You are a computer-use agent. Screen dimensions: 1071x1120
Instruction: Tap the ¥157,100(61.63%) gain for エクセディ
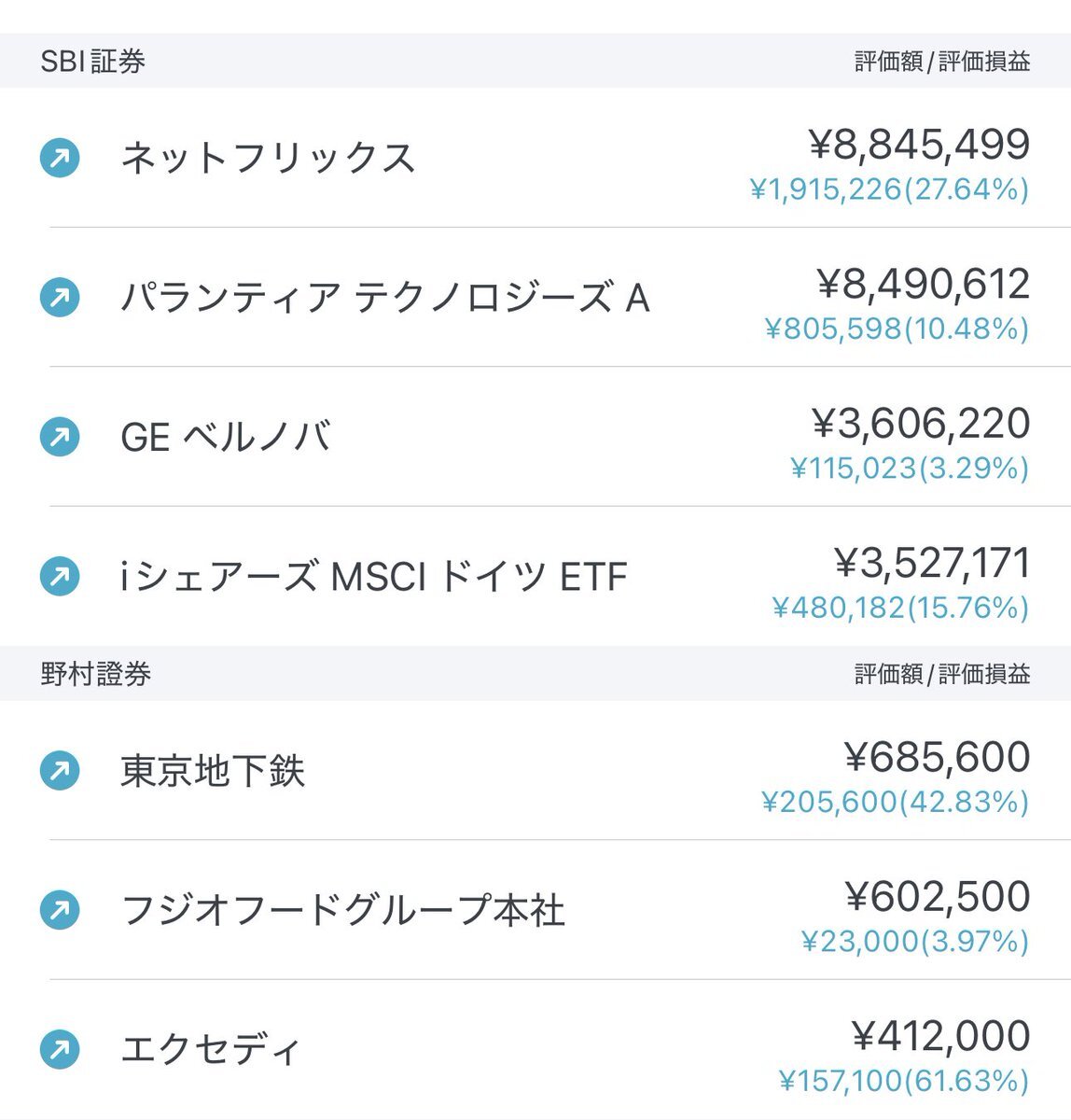[904, 1081]
